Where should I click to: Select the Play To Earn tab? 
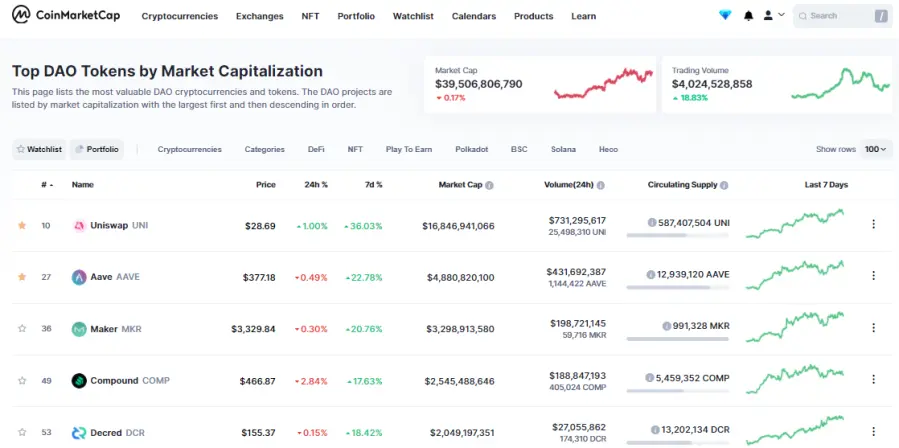click(409, 149)
